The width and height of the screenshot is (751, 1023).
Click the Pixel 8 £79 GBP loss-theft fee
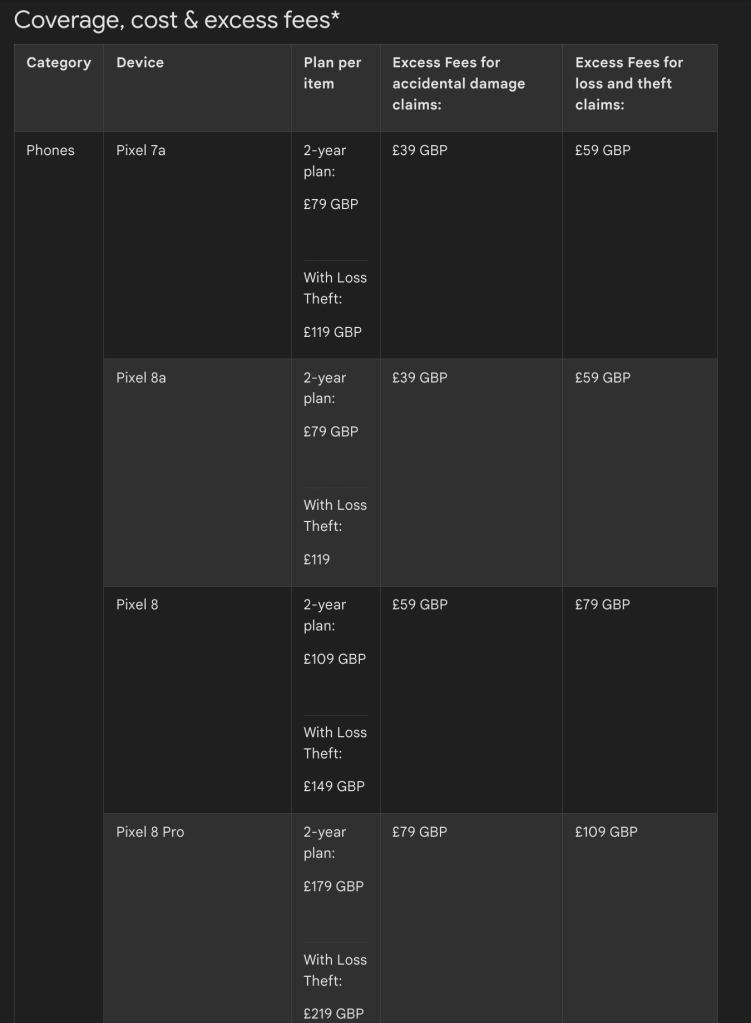click(602, 605)
